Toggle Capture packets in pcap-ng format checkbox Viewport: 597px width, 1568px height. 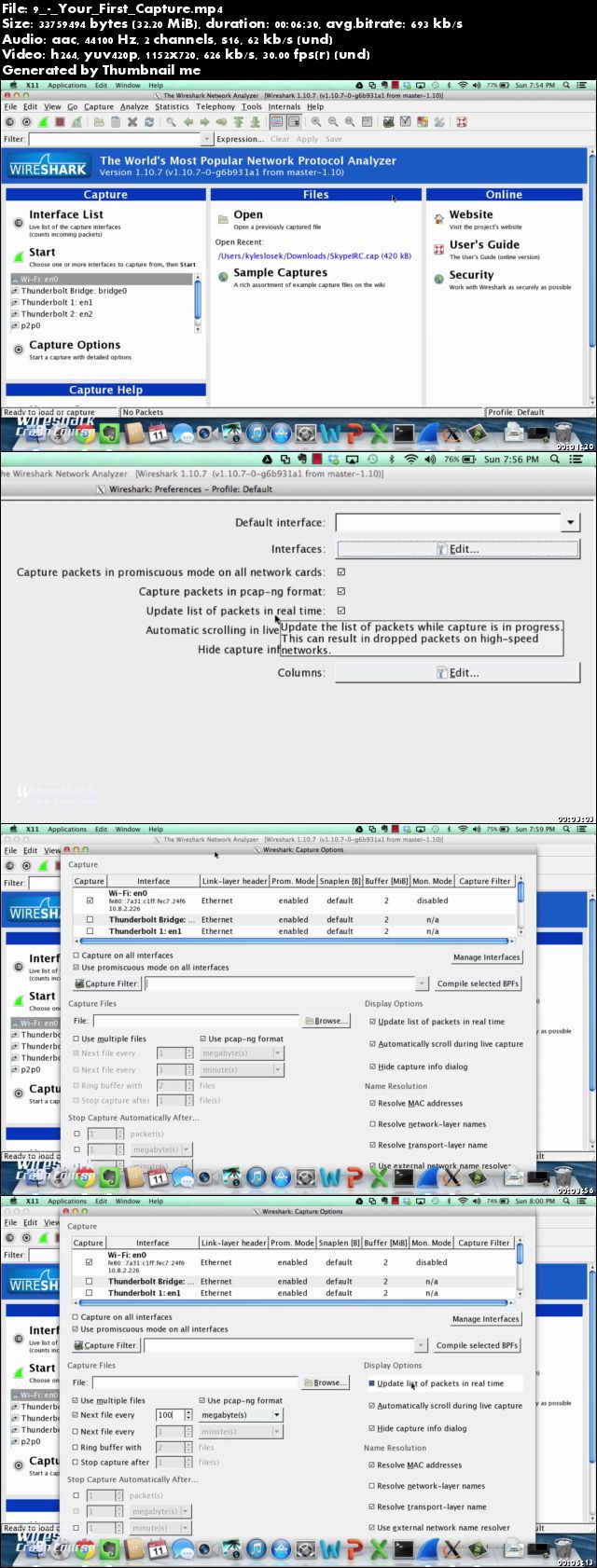tap(341, 591)
